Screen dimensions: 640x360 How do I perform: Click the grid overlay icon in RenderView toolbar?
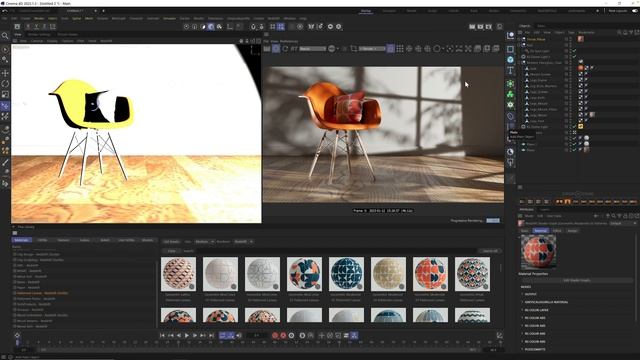coord(400,49)
